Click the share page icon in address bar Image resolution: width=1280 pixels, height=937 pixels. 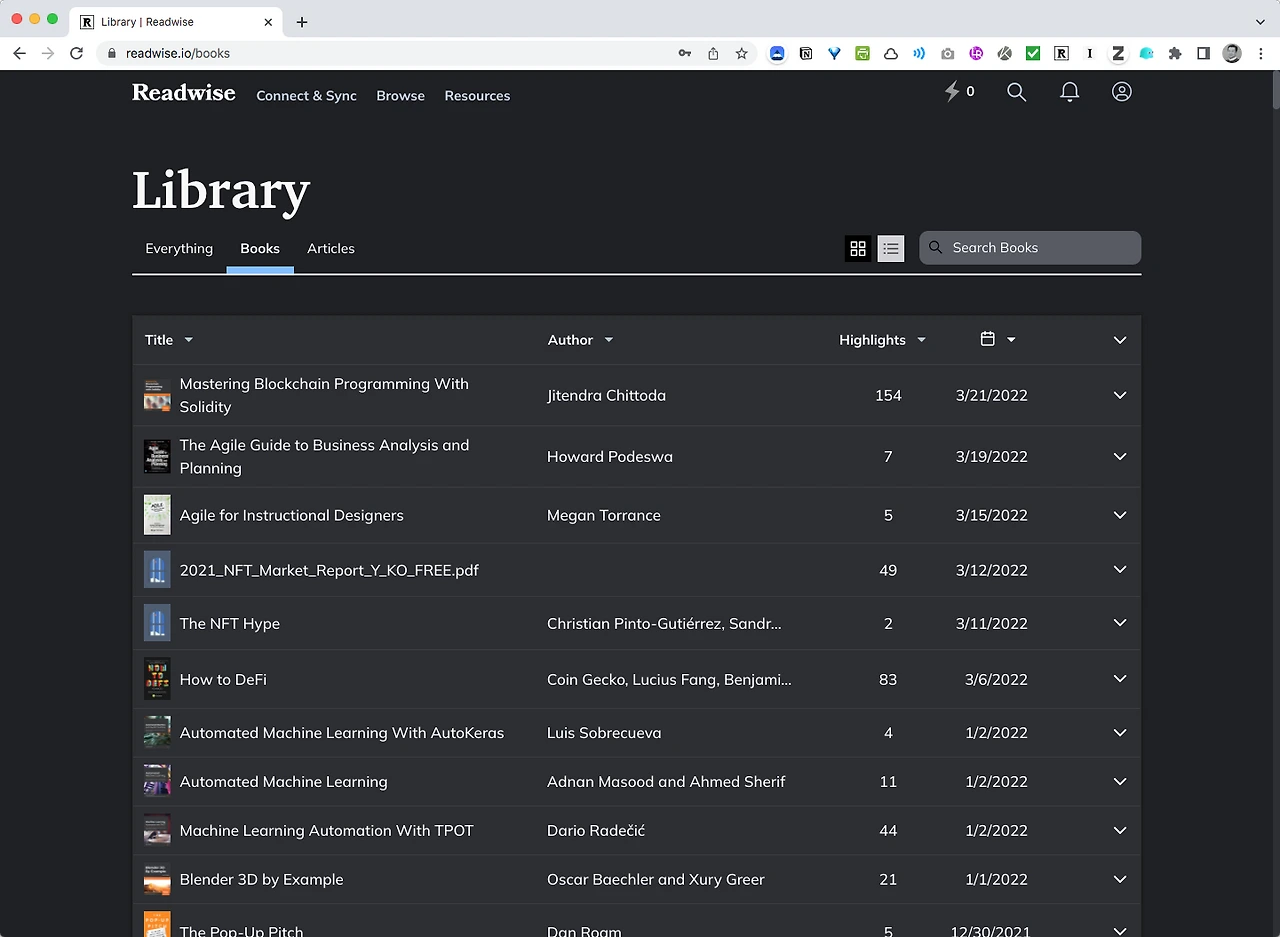point(713,53)
